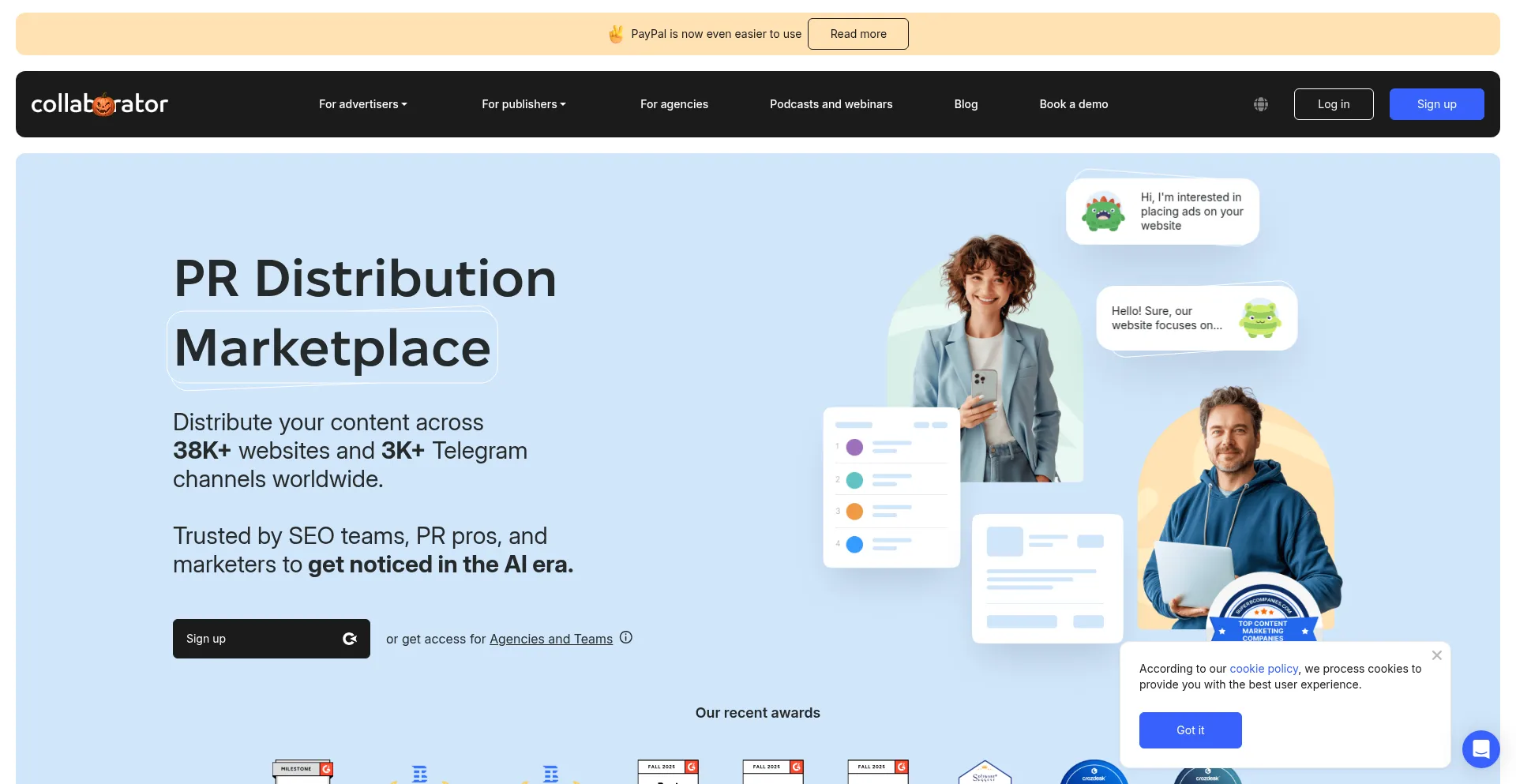Click the red monster avatar in chat bubble
This screenshot has height=784, width=1516.
1103,212
